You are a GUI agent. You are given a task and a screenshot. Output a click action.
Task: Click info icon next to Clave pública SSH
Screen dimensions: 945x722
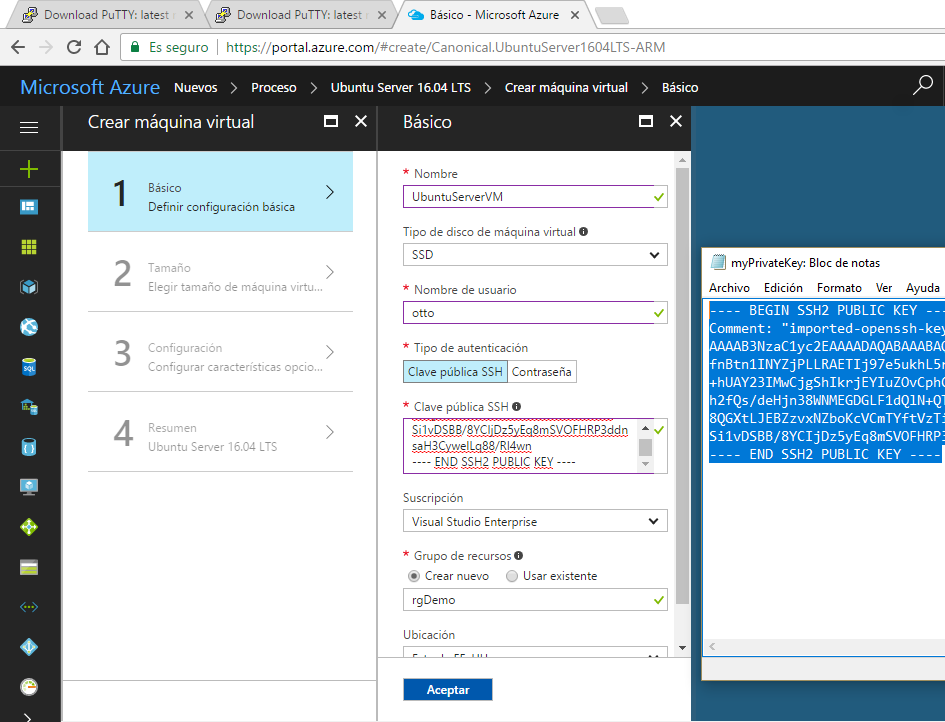coord(516,407)
